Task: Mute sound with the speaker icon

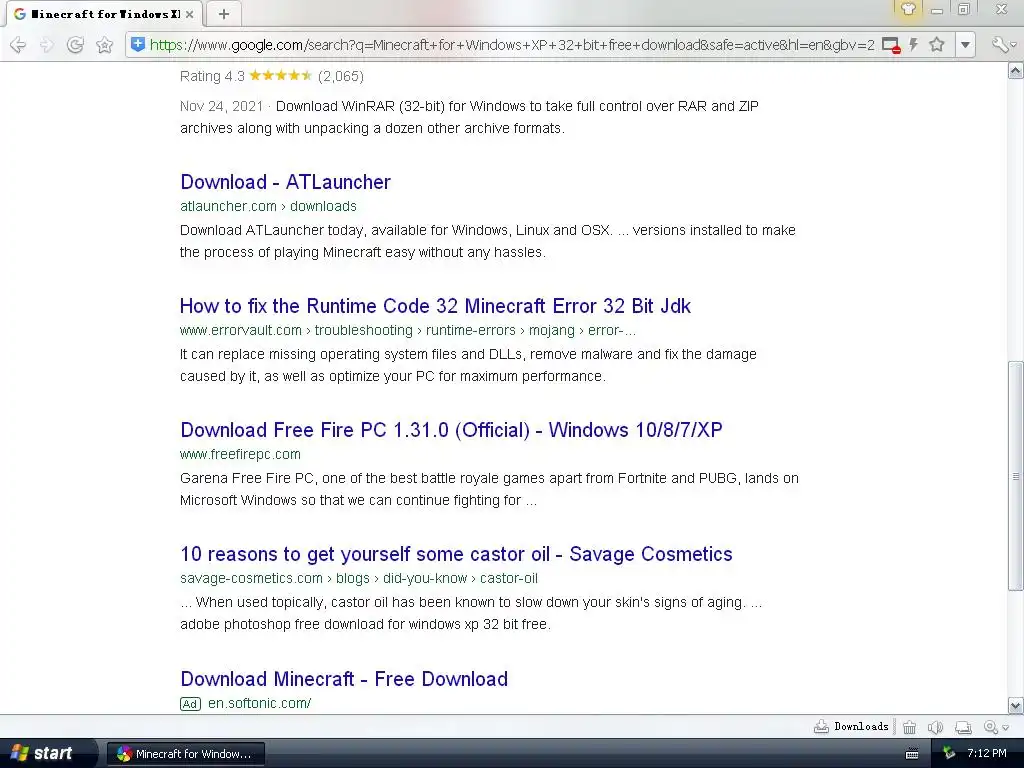Action: pyautogui.click(x=935, y=727)
